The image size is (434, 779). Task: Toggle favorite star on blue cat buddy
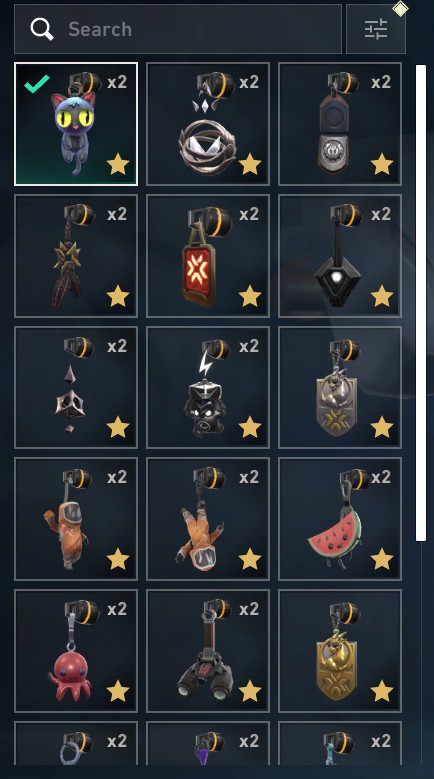coord(118,164)
